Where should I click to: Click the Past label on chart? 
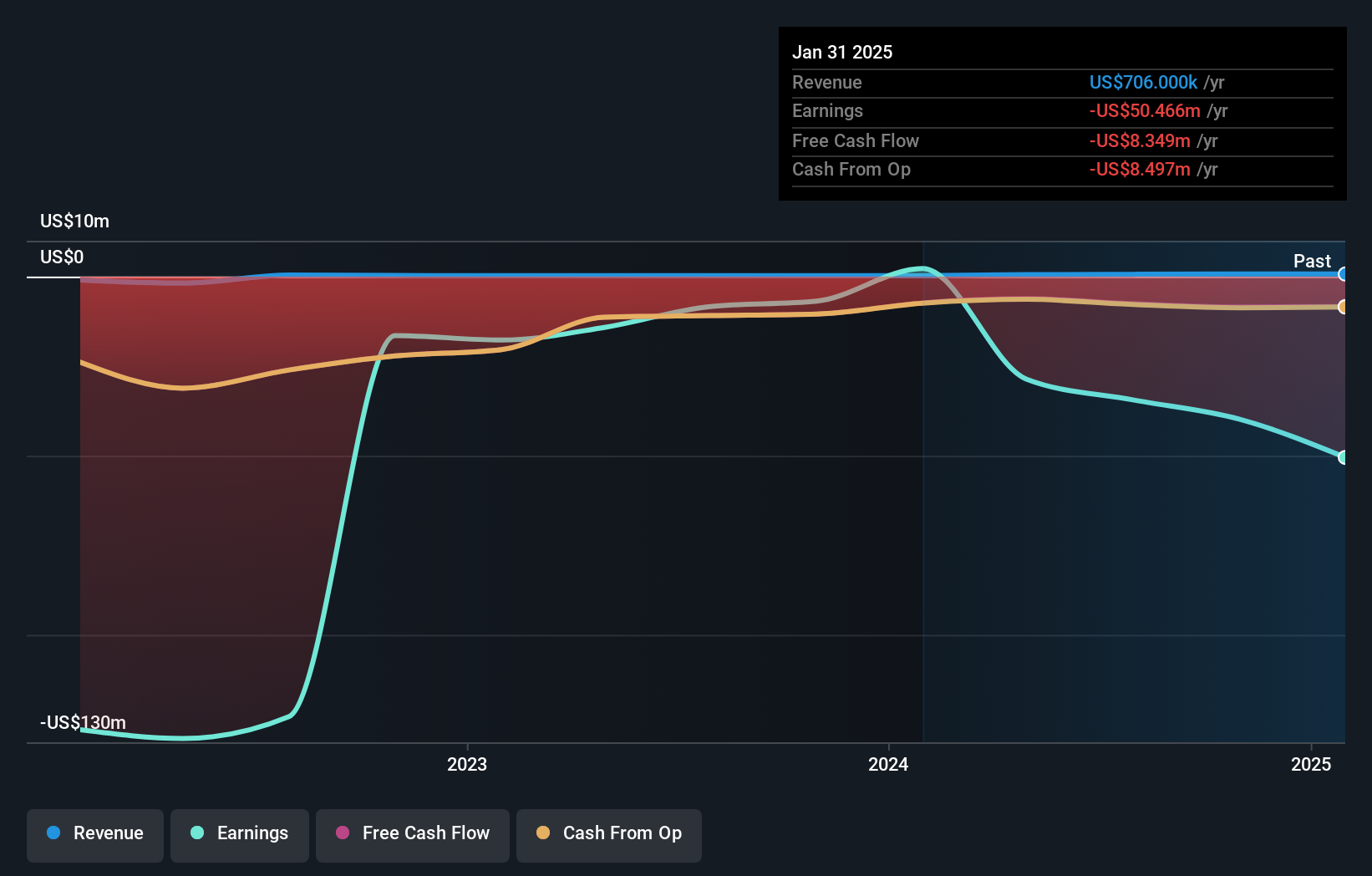tap(1312, 262)
